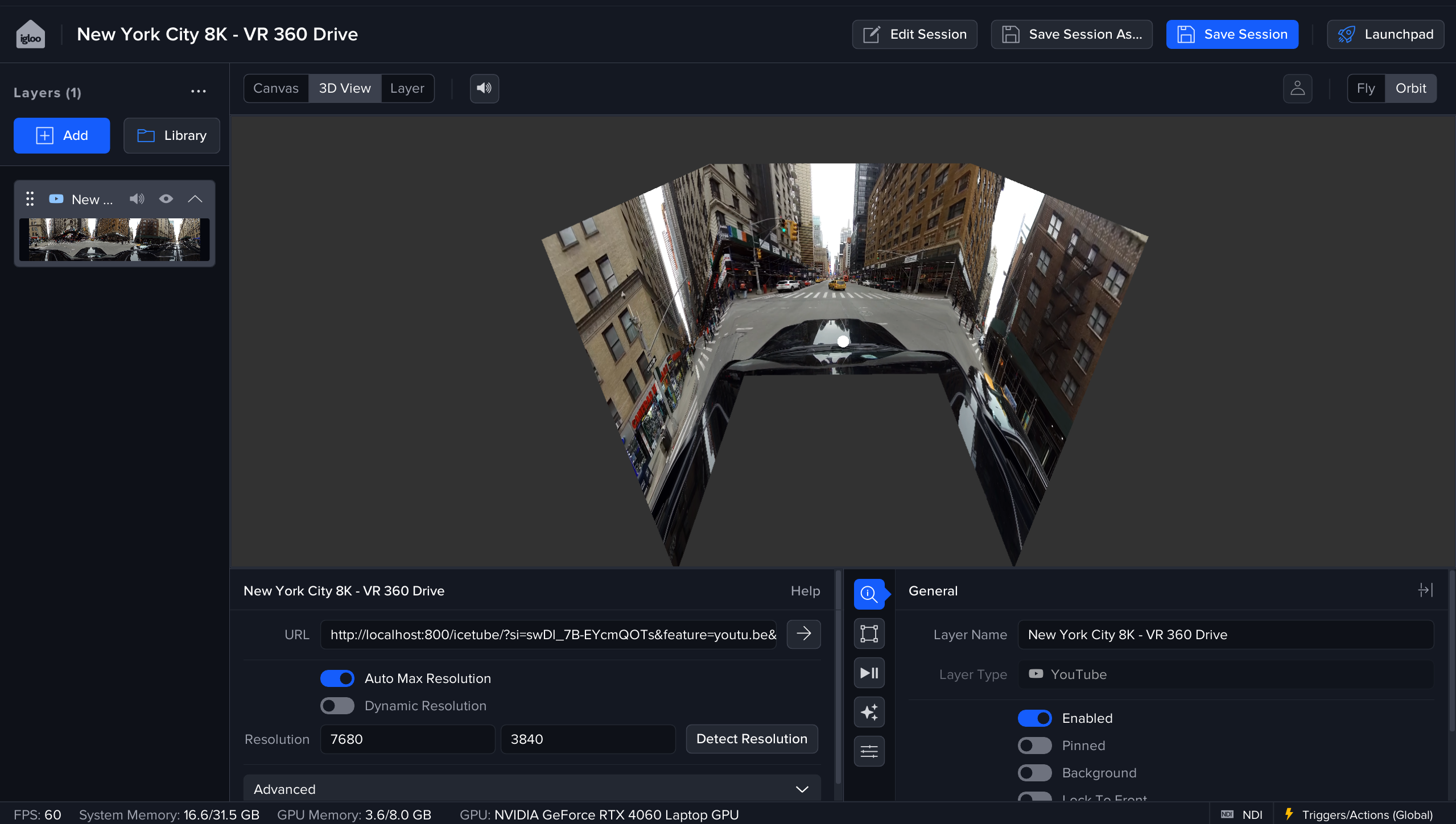
Task: Select Fly camera mode
Action: point(1366,88)
